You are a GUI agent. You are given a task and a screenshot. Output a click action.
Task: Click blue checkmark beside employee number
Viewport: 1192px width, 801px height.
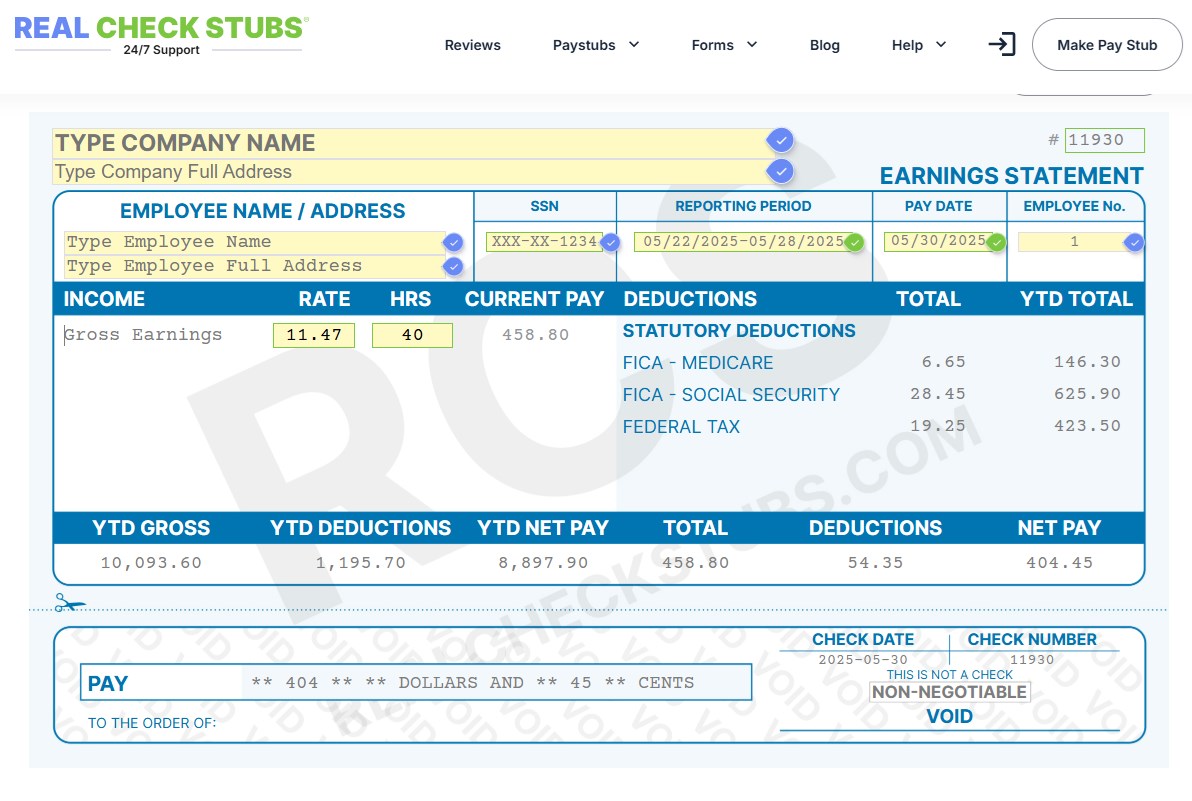click(x=1133, y=242)
